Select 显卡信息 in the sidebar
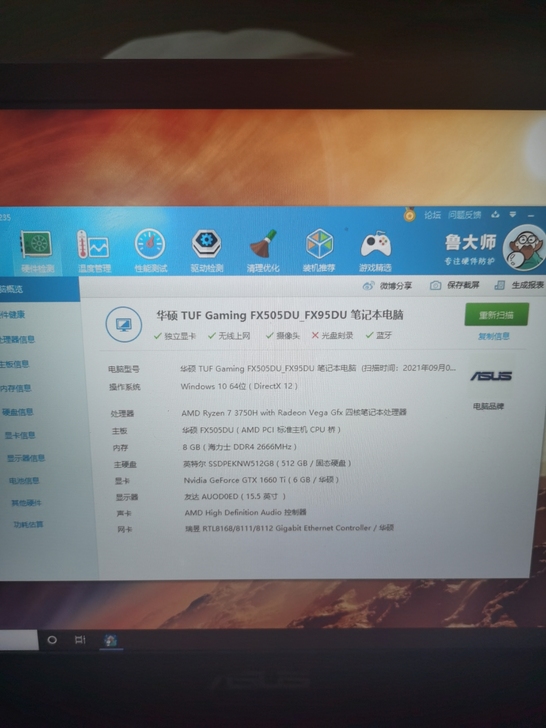The width and height of the screenshot is (546, 728). click(x=20, y=435)
